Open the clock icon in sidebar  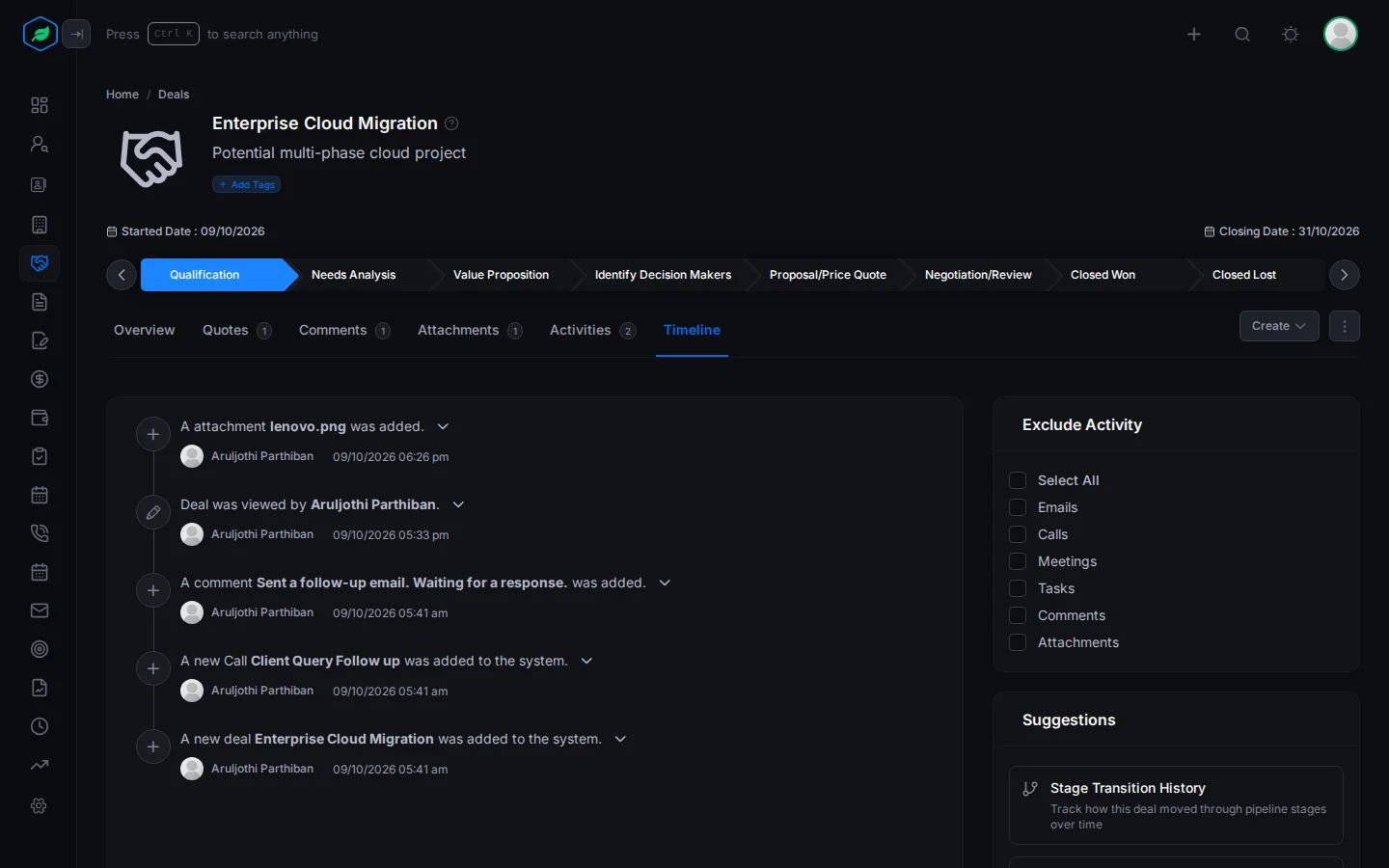[x=40, y=726]
